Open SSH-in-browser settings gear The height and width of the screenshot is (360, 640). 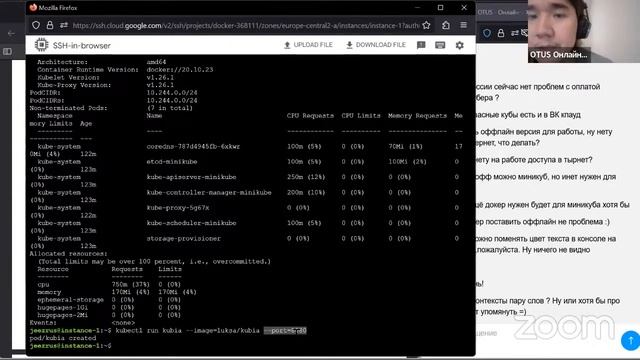(x=460, y=45)
